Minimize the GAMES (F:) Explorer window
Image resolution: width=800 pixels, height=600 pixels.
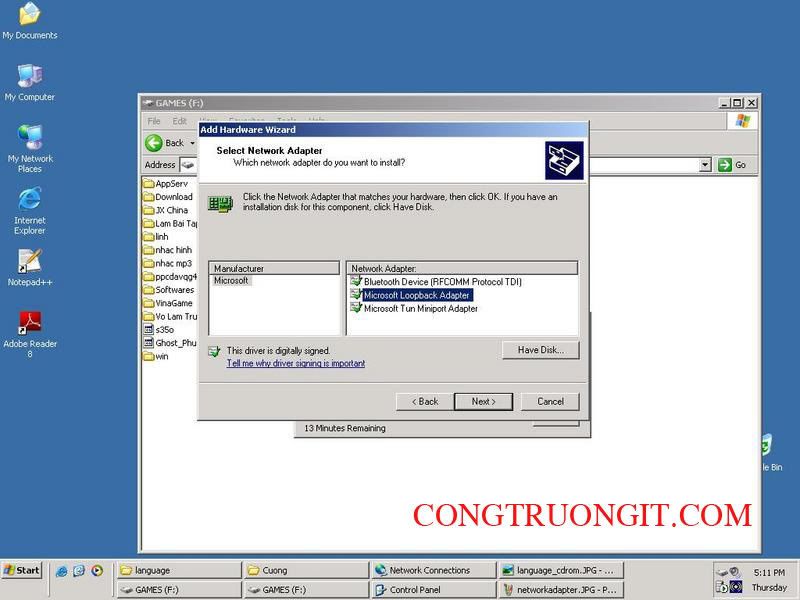724,103
